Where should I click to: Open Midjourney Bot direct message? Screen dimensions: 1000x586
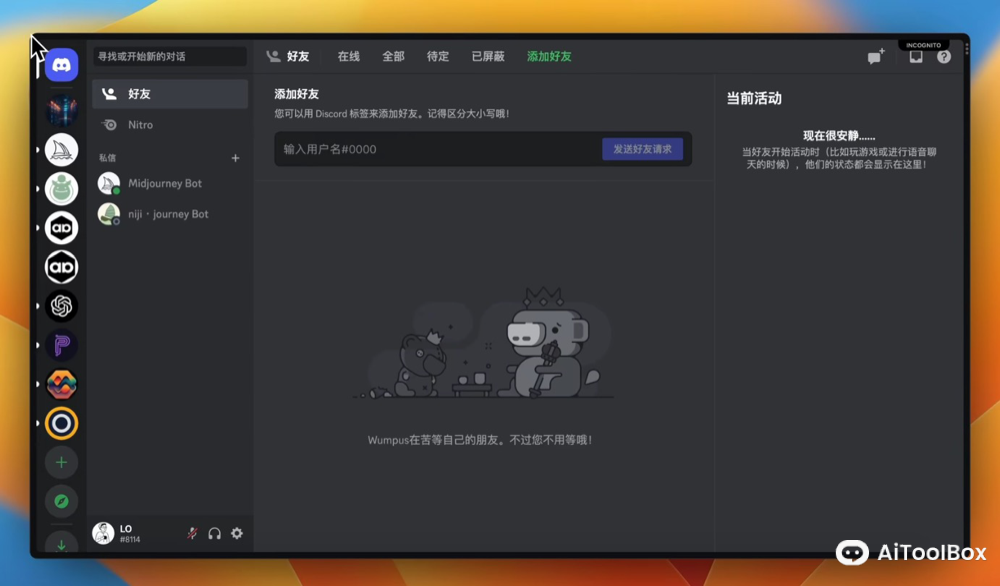tap(170, 184)
